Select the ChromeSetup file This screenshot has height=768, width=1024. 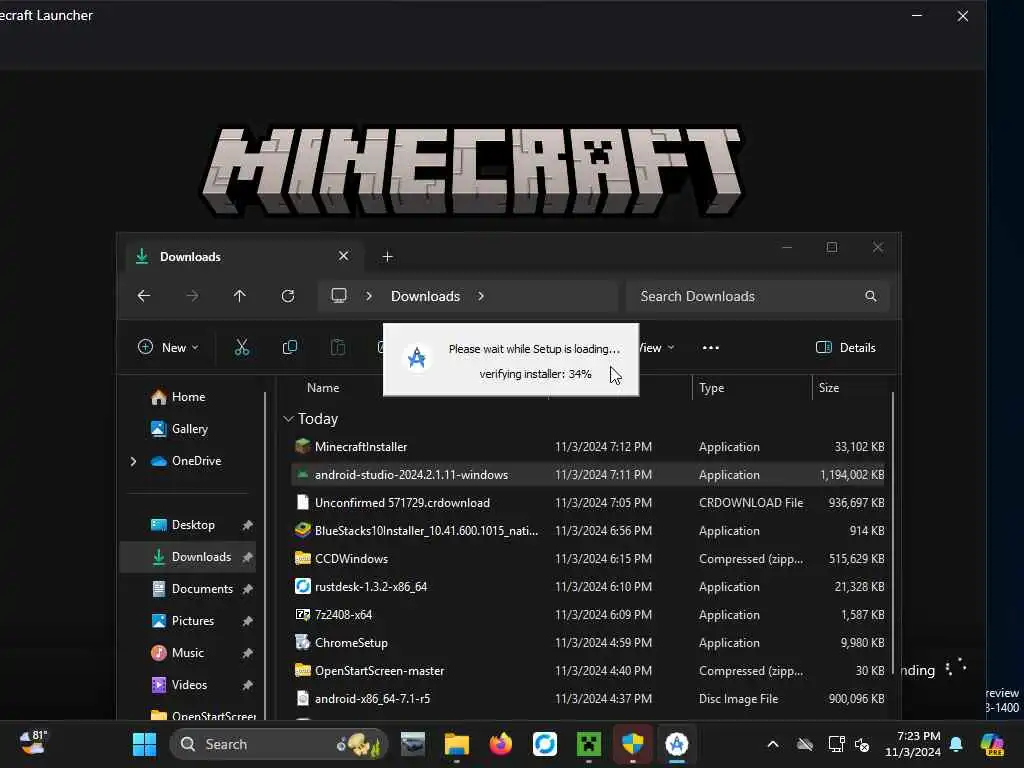pyautogui.click(x=588, y=643)
